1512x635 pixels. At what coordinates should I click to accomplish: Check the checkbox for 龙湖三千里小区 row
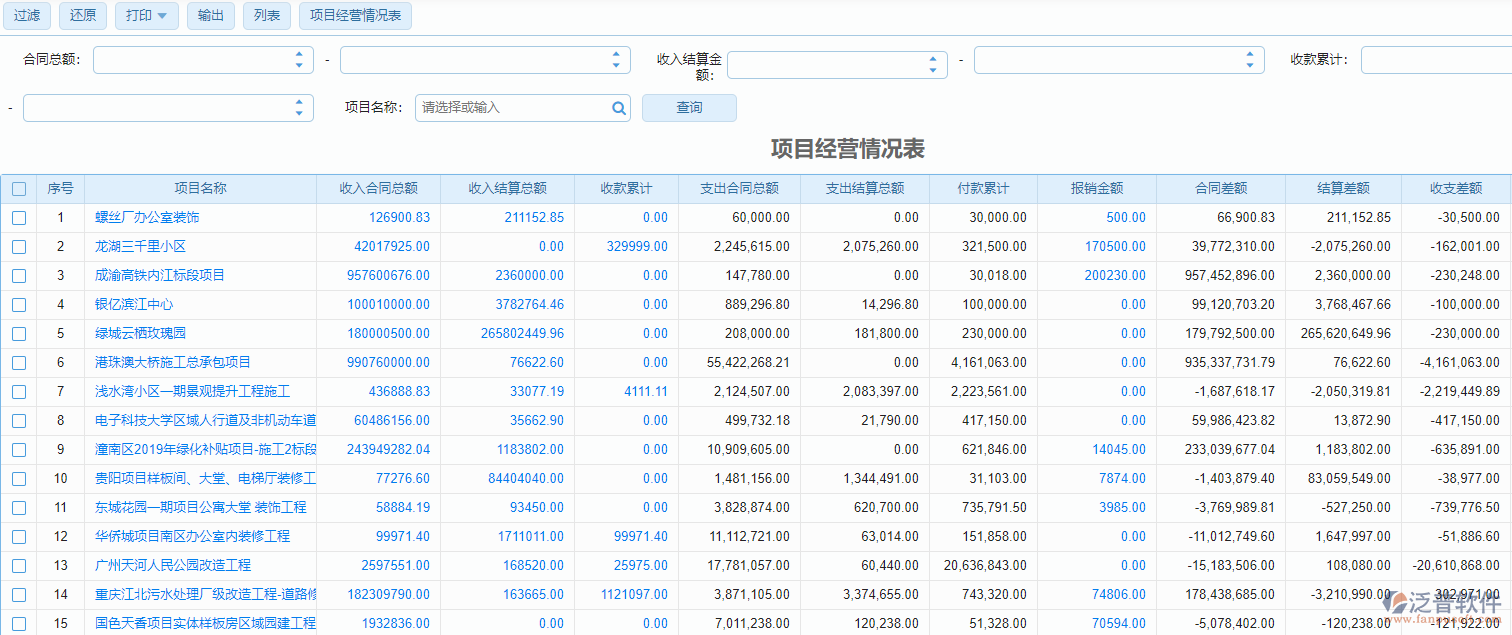point(18,246)
